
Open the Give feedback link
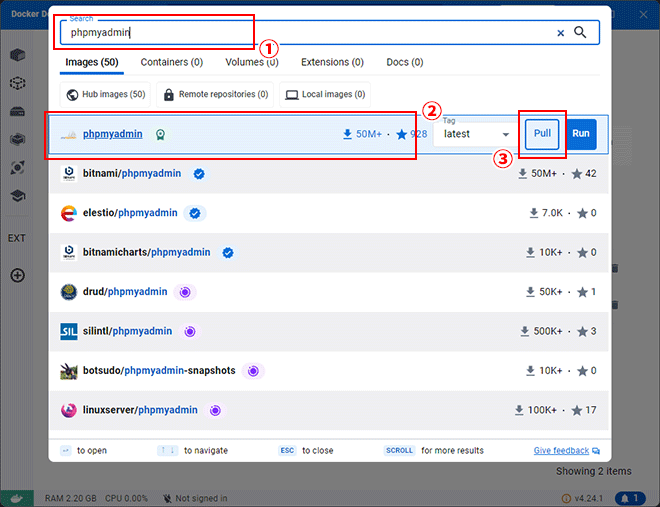coord(566,451)
